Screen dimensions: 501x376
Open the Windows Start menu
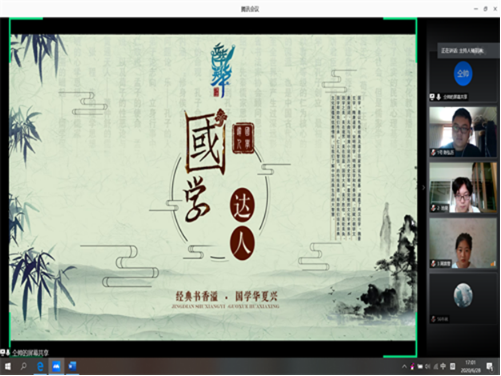pos(7,367)
